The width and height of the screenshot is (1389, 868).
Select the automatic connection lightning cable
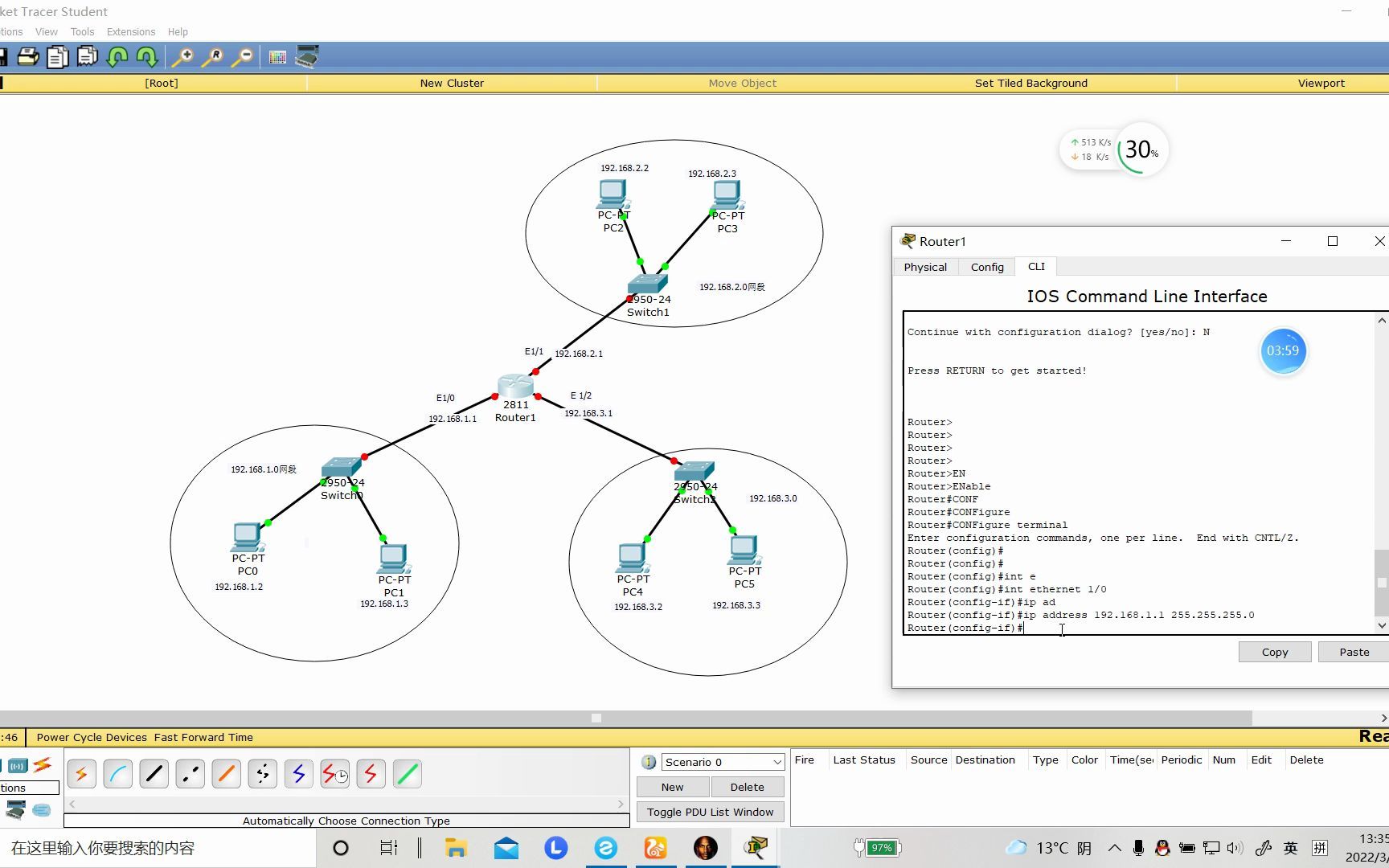click(x=82, y=774)
